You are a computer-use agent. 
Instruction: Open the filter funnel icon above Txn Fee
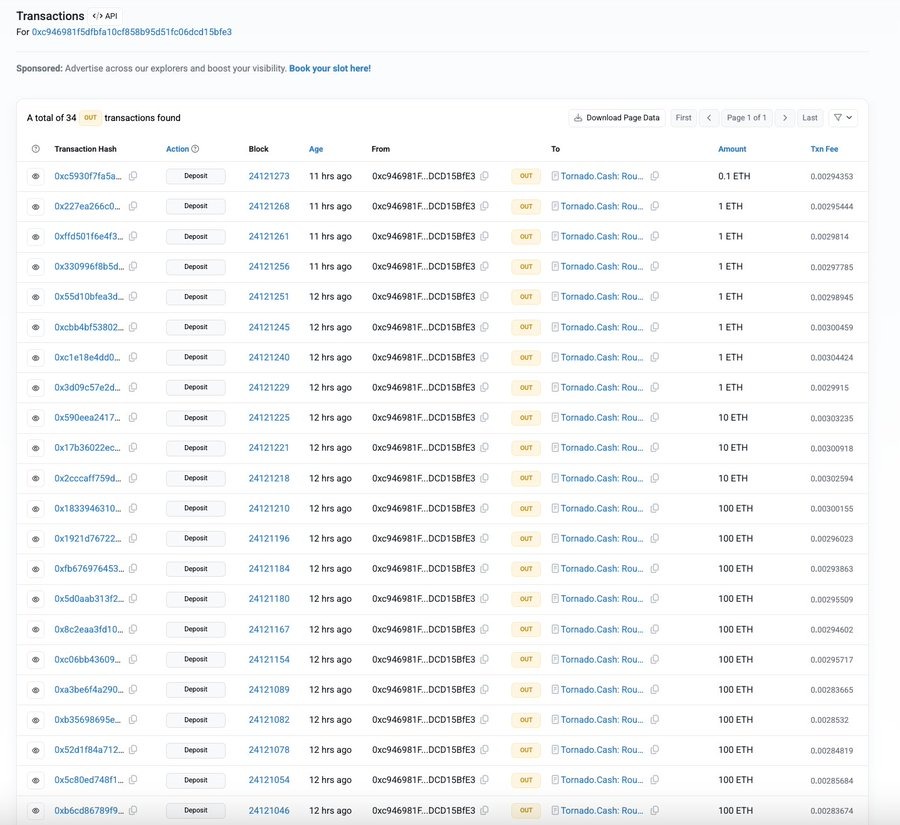click(x=838, y=117)
